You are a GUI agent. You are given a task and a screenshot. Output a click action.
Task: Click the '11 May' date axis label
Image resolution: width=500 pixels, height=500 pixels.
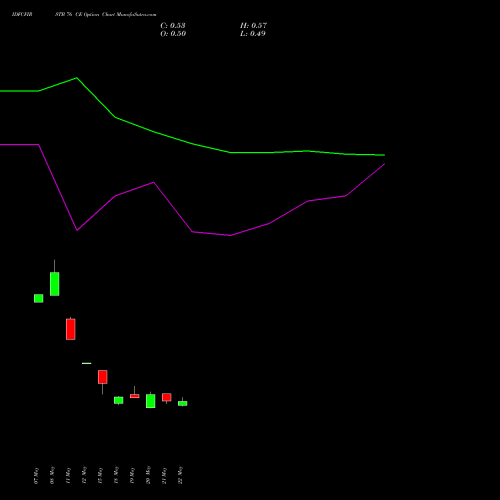click(68, 475)
